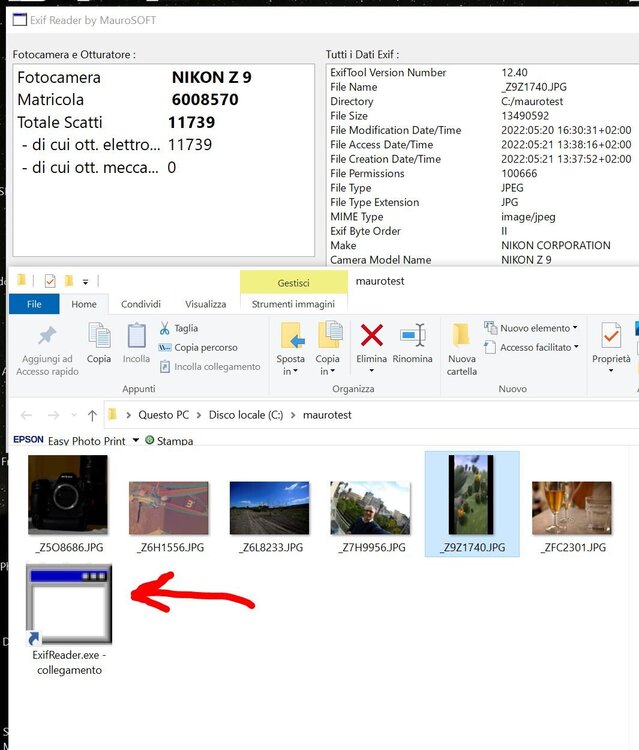Click the address bar folder icon
This screenshot has width=639, height=750.
coord(112,414)
